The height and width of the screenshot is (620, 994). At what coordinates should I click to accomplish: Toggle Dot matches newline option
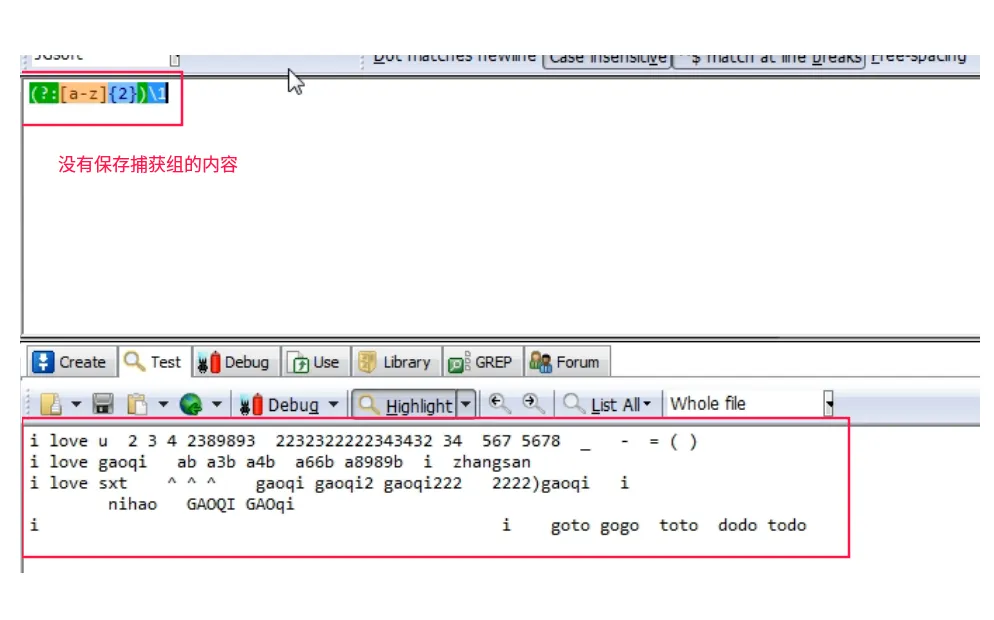(x=454, y=58)
